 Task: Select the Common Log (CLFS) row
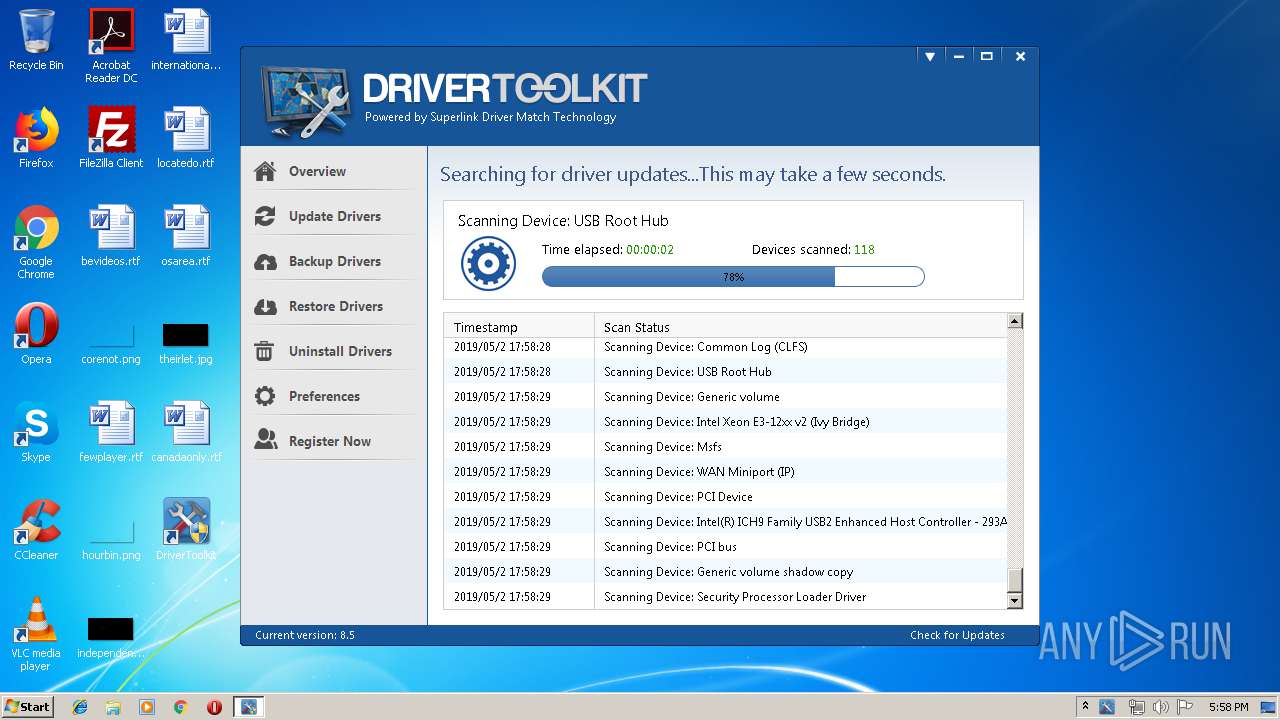[726, 347]
